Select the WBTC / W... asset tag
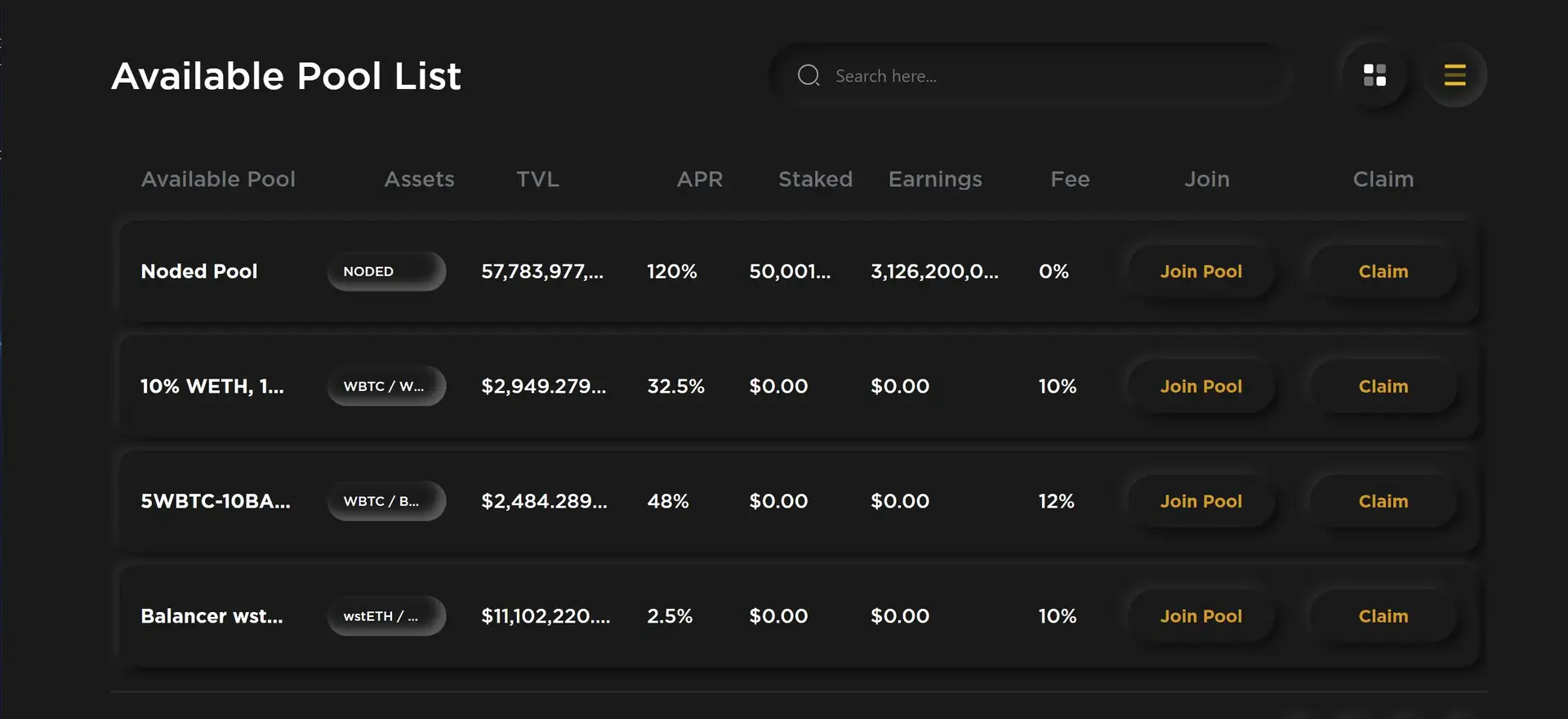 pos(385,387)
